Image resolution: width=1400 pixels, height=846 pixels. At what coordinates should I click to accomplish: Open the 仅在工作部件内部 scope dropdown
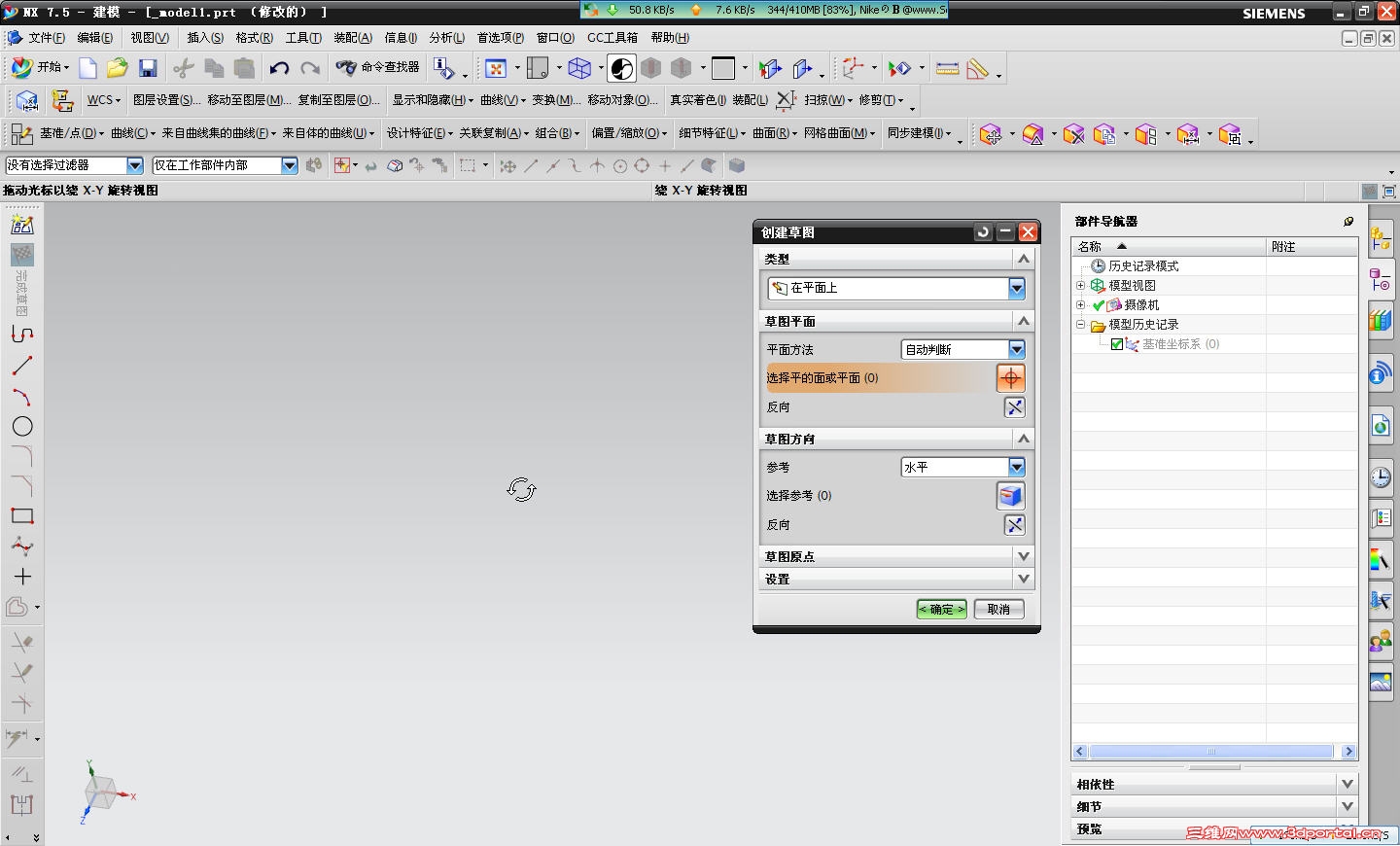[x=290, y=165]
